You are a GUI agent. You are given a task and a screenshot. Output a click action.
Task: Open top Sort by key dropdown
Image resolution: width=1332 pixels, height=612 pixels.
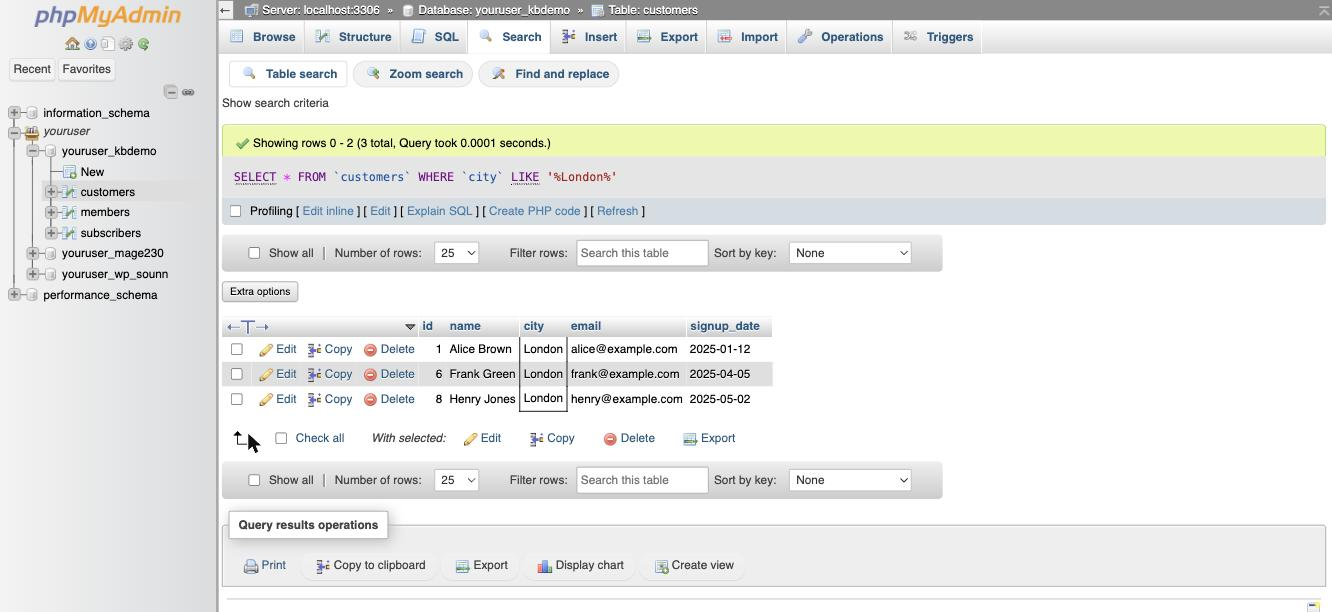point(850,253)
